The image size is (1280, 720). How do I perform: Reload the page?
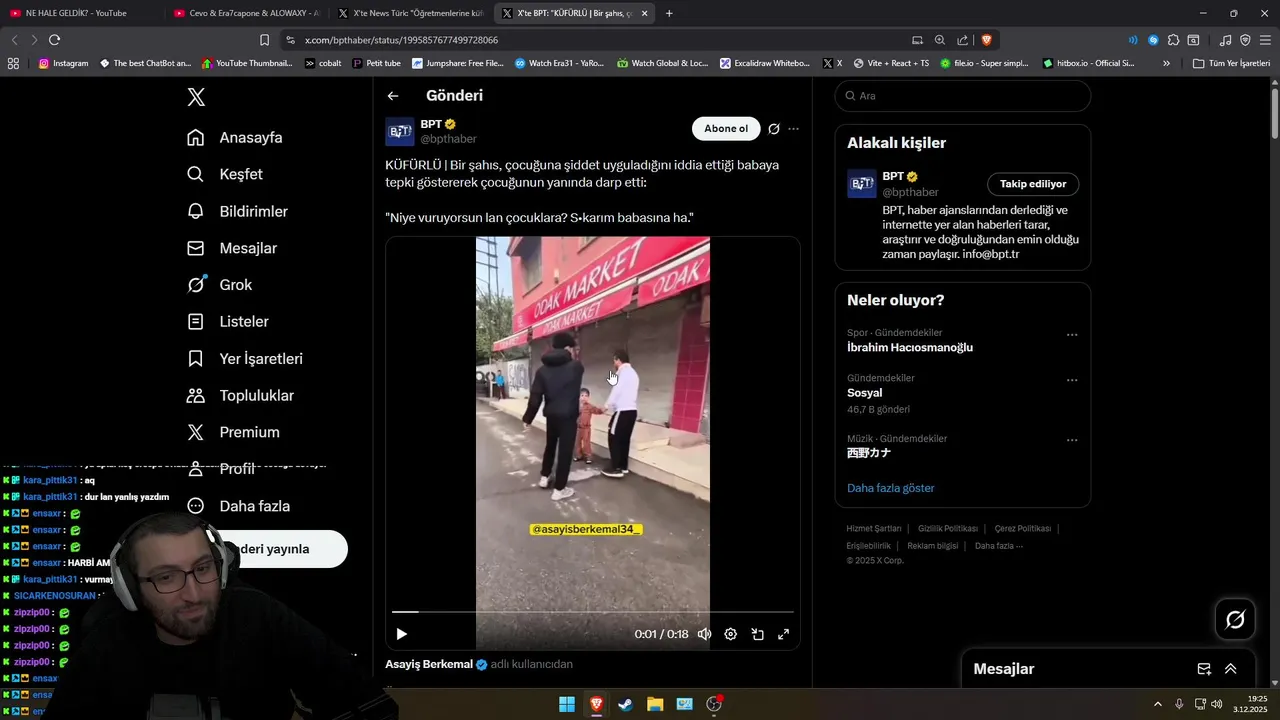pos(54,40)
